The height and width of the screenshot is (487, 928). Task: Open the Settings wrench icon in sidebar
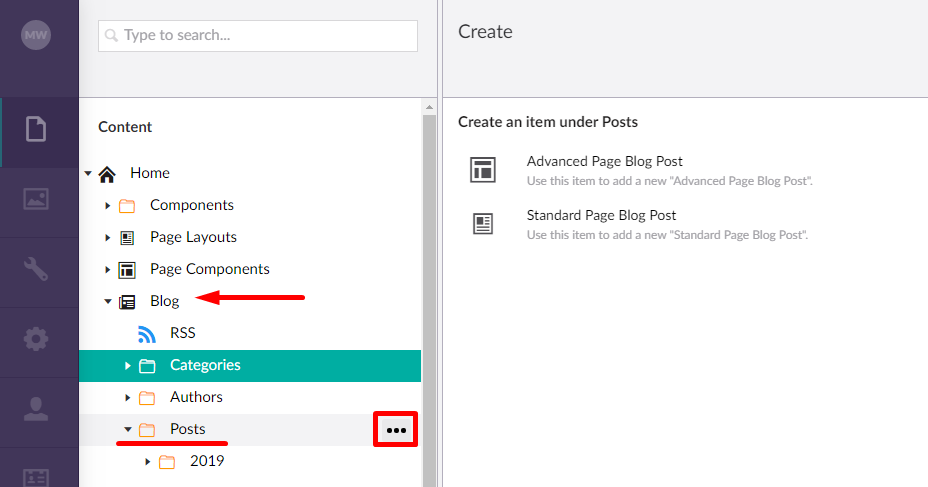click(36, 269)
